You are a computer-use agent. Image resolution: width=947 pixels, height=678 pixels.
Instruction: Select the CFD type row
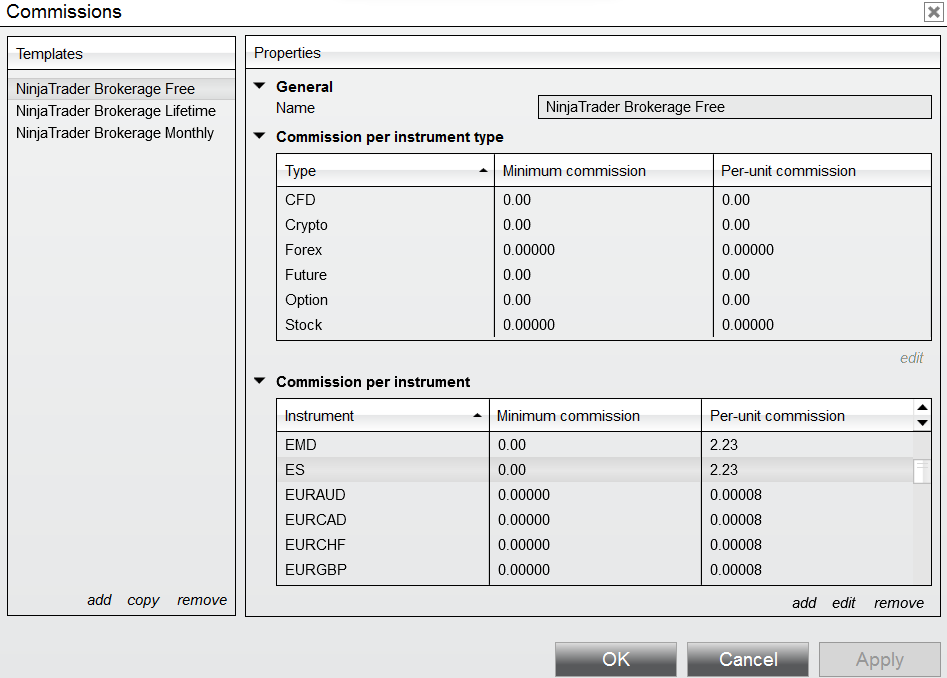click(604, 200)
